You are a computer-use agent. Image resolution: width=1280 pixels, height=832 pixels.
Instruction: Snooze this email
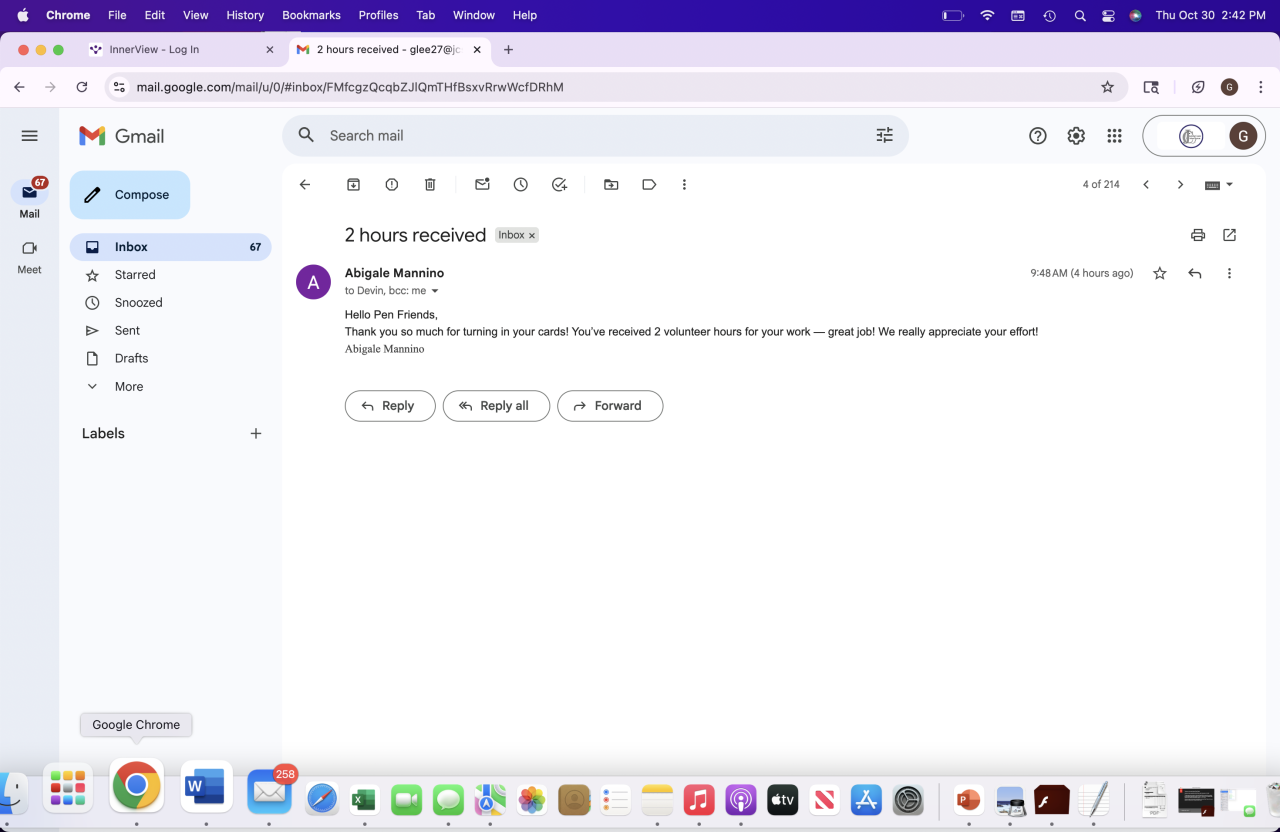tap(521, 185)
